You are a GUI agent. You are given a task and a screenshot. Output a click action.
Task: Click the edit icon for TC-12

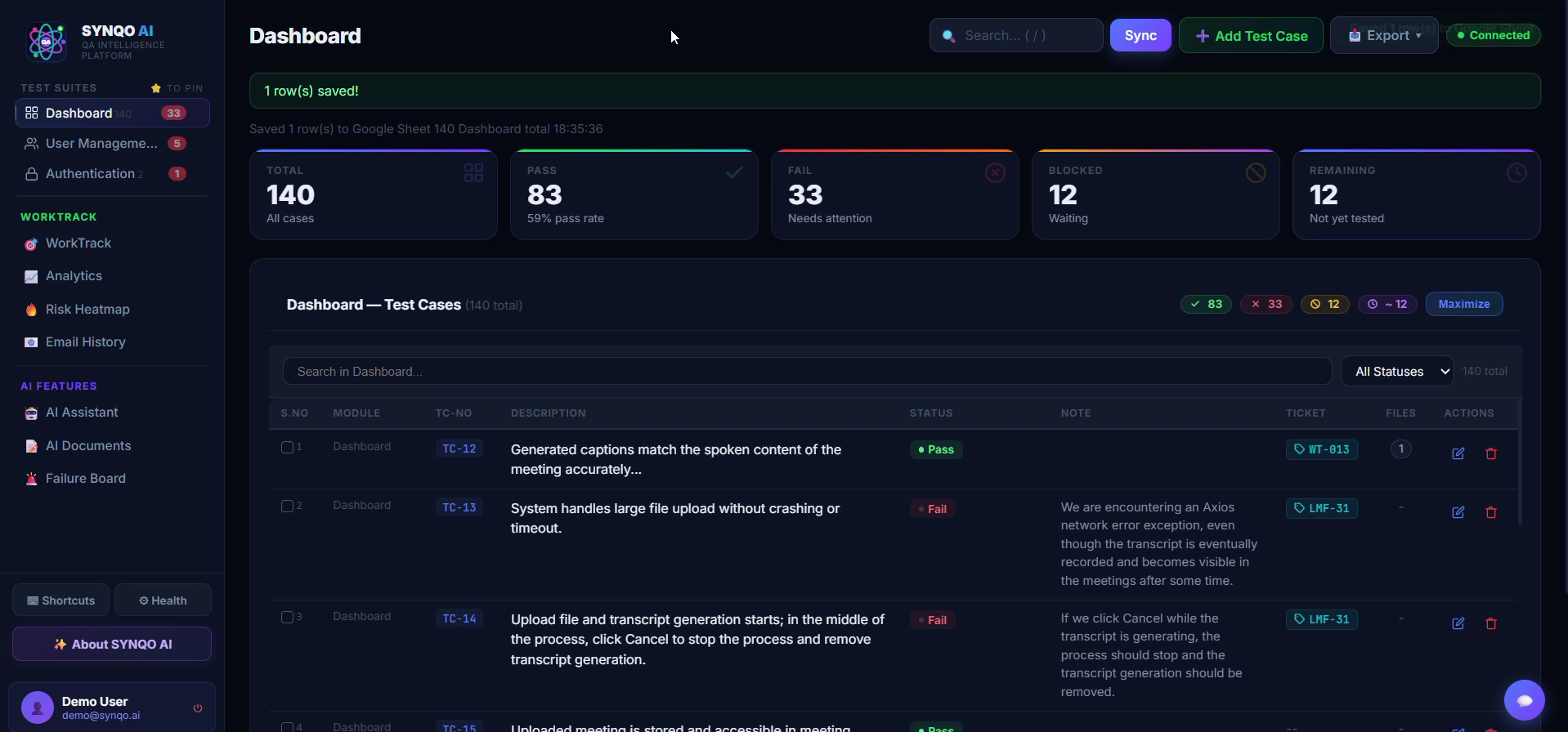(x=1458, y=453)
